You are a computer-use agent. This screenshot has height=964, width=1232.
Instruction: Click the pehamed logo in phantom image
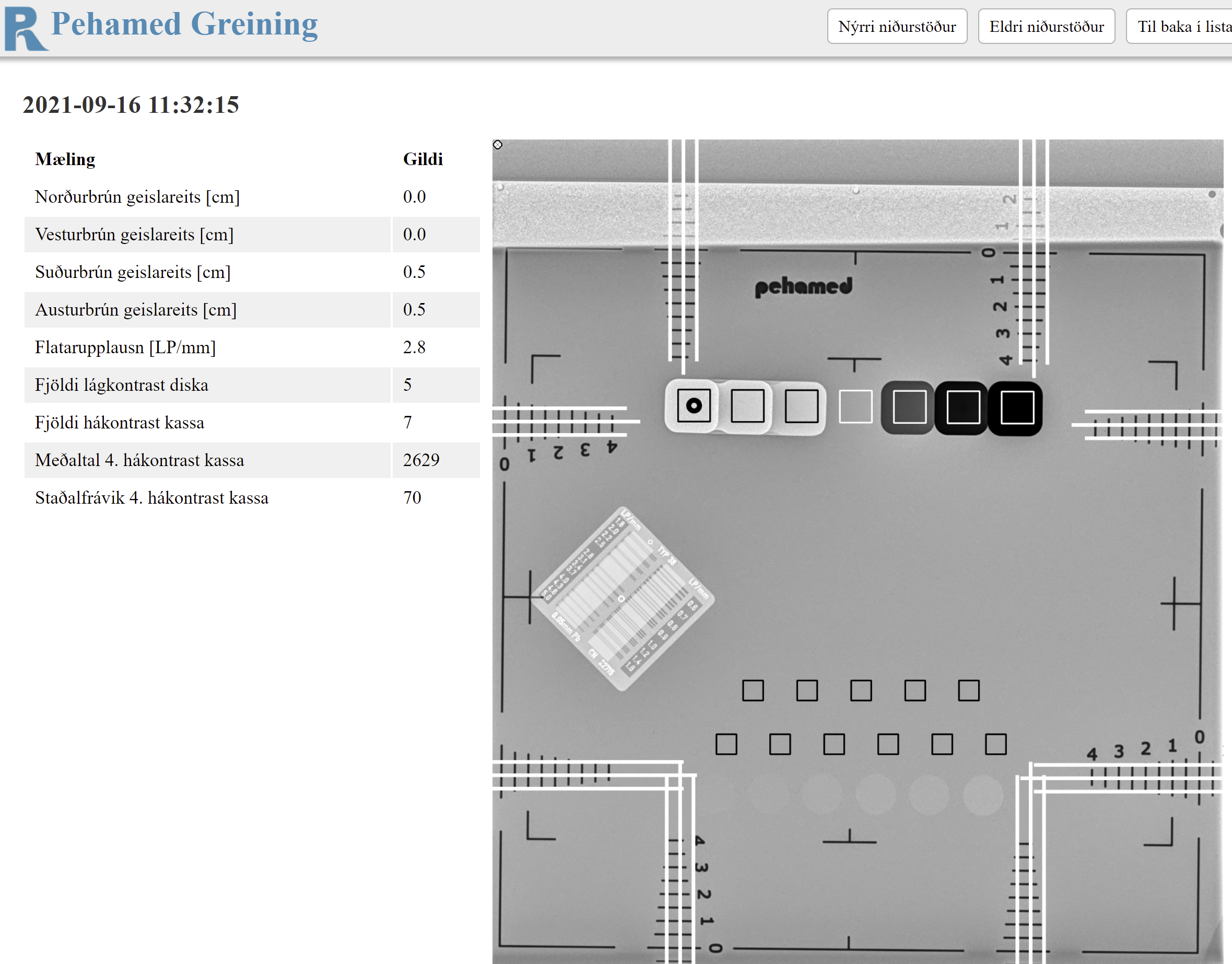tap(803, 286)
